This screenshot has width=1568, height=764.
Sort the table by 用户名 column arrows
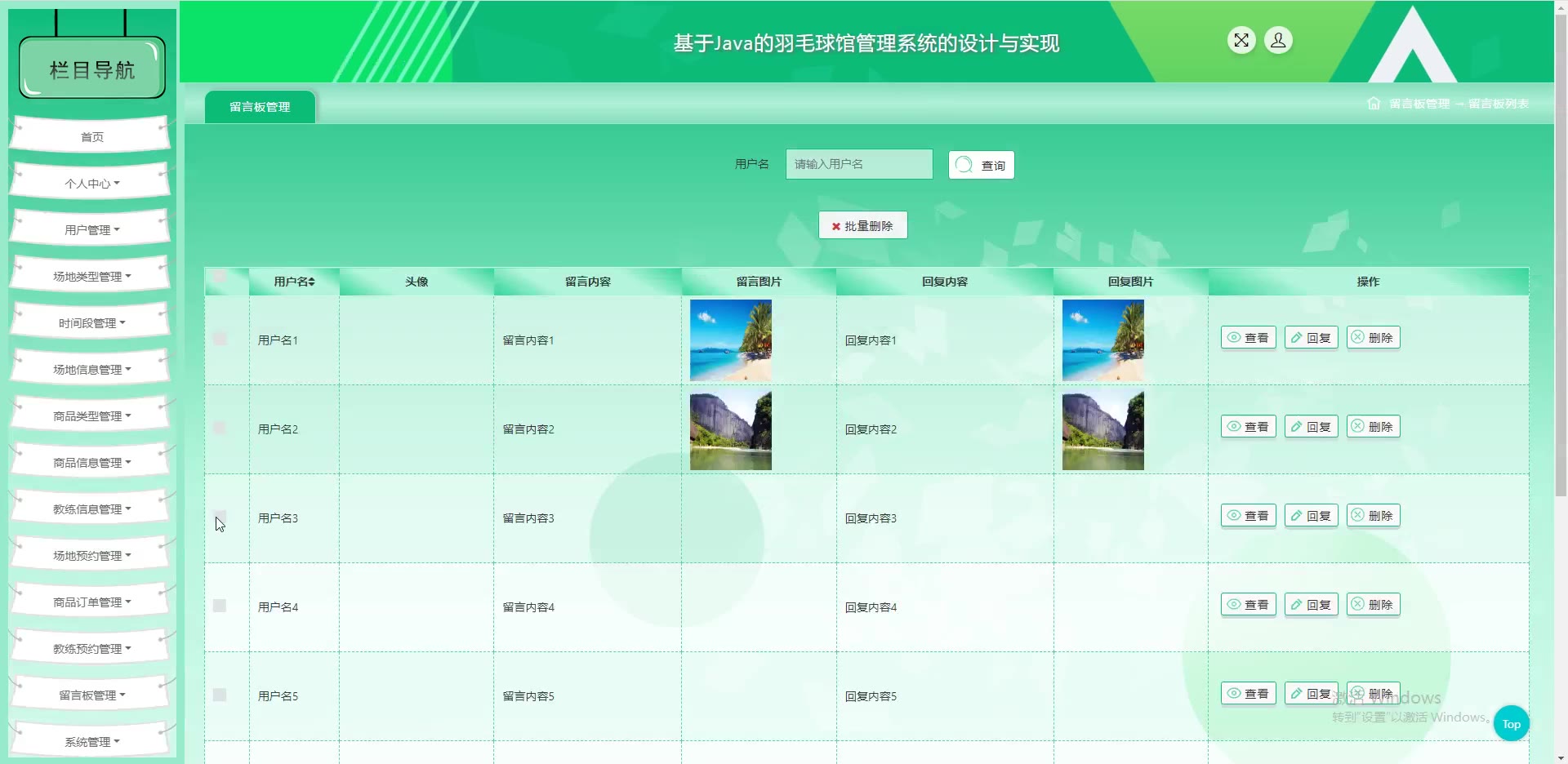312,282
